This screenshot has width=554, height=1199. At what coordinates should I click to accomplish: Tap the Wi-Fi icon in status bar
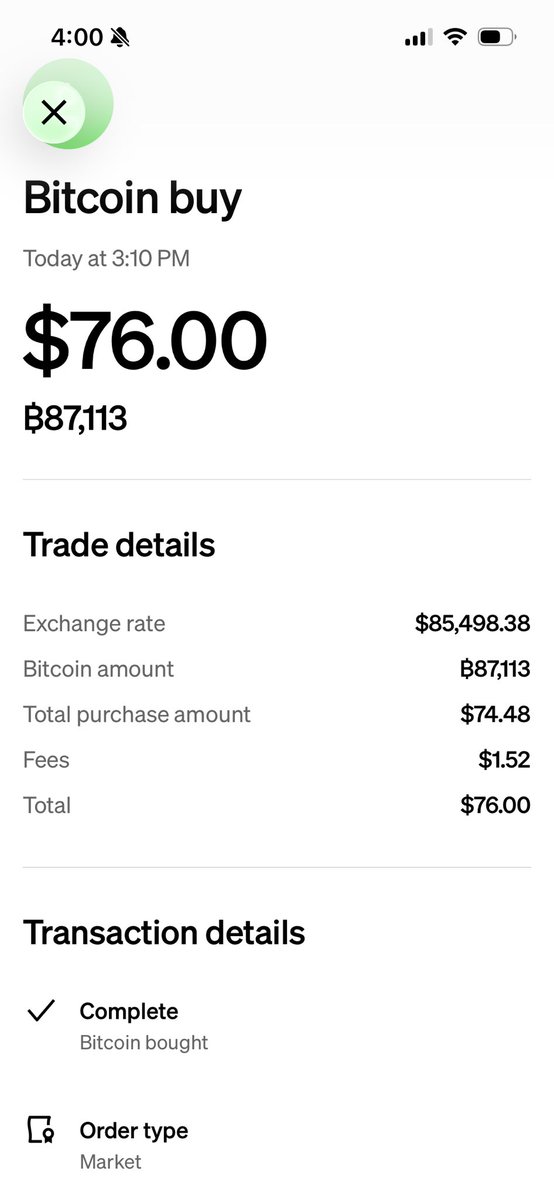(x=456, y=36)
